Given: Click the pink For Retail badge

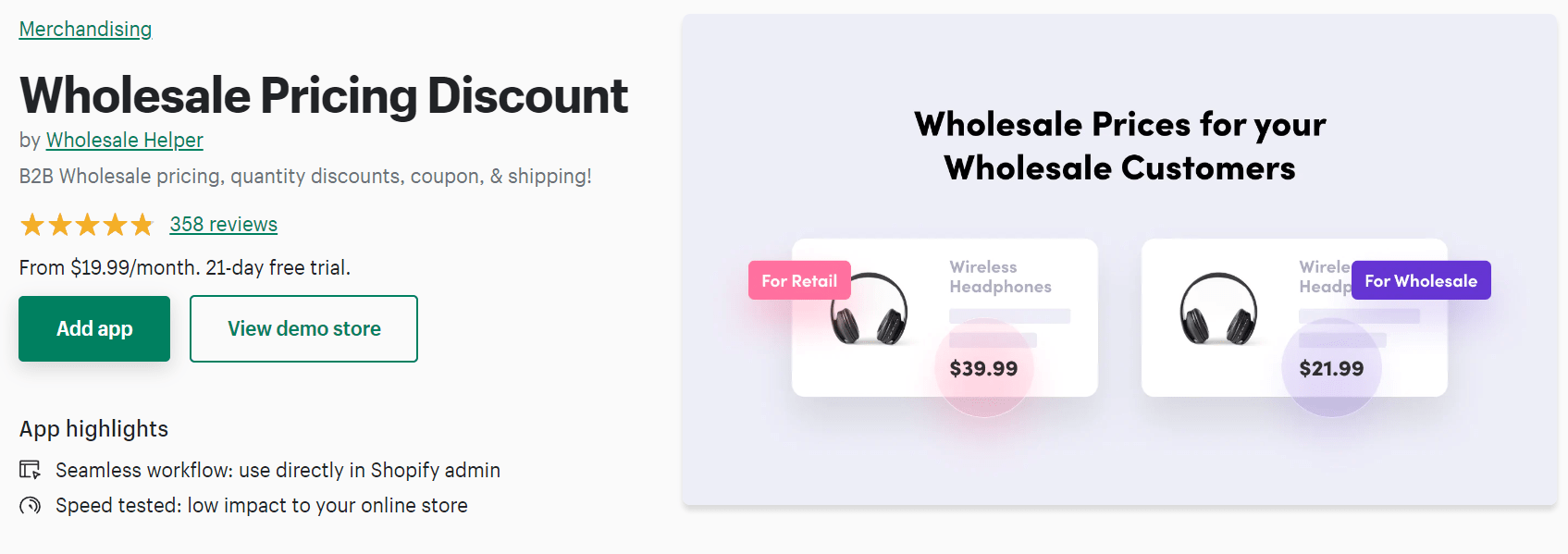Looking at the screenshot, I should [x=799, y=280].
